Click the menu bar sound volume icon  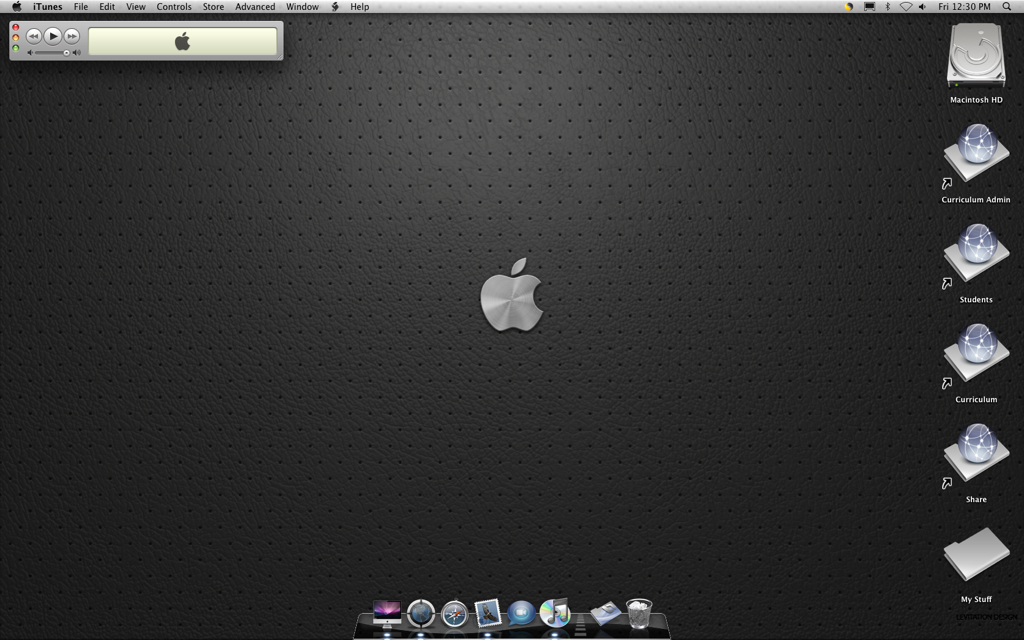coord(922,7)
